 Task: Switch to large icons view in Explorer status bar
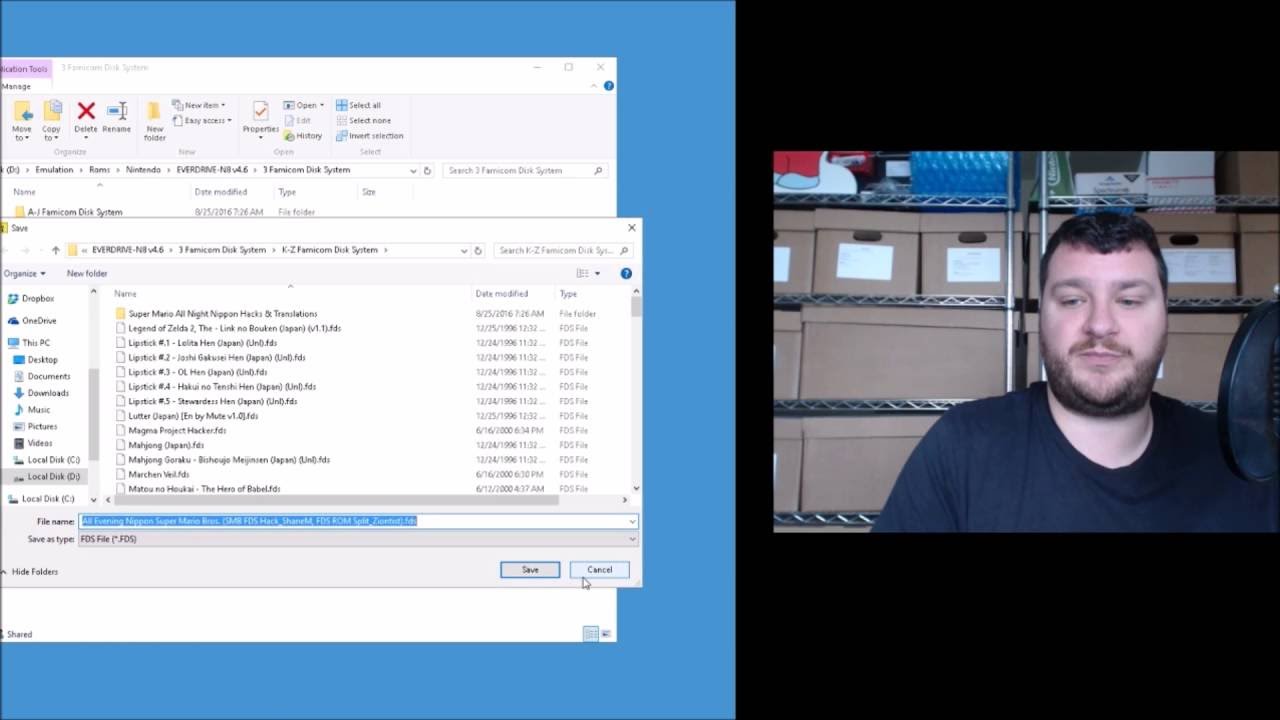pos(605,634)
